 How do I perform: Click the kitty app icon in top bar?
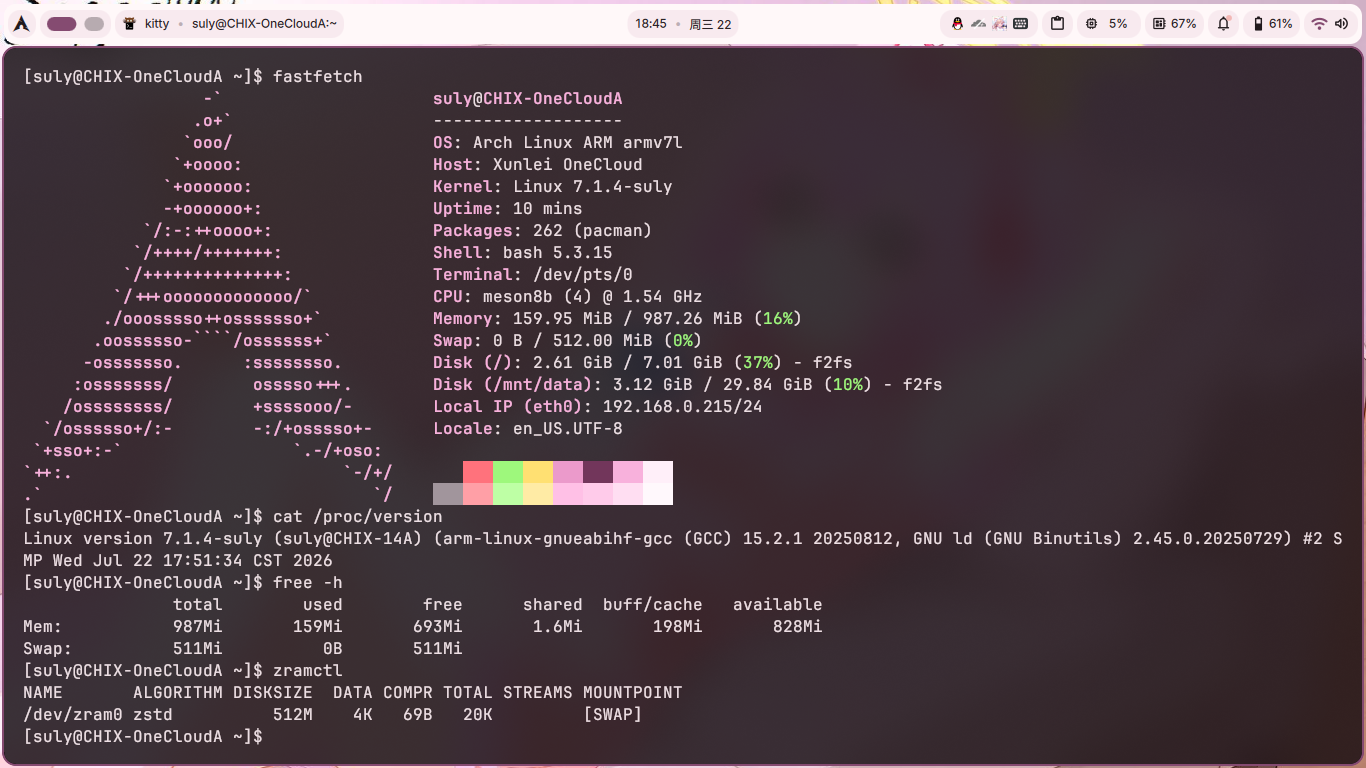(x=129, y=24)
